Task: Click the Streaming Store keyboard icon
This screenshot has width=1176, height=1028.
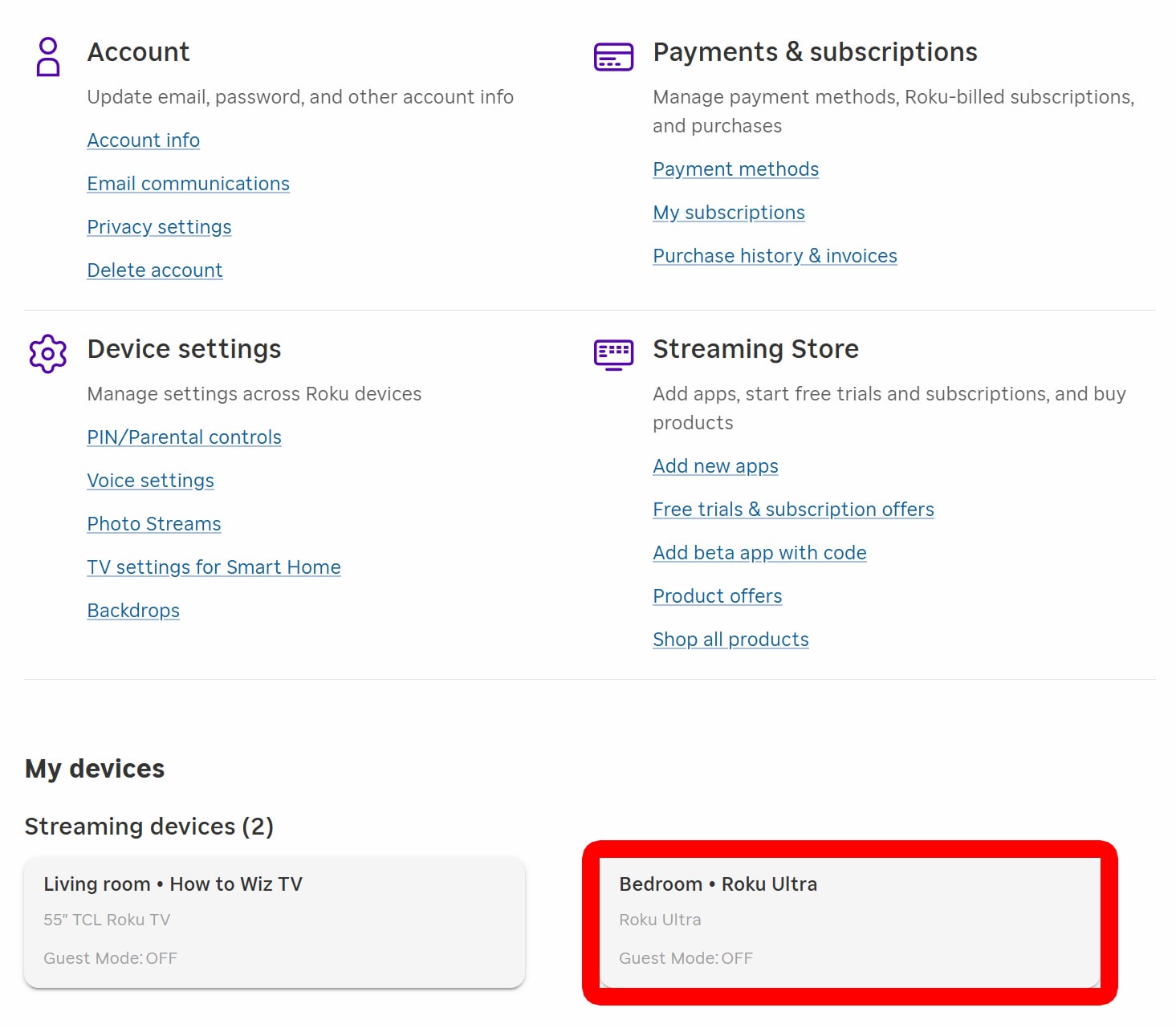Action: pyautogui.click(x=613, y=354)
